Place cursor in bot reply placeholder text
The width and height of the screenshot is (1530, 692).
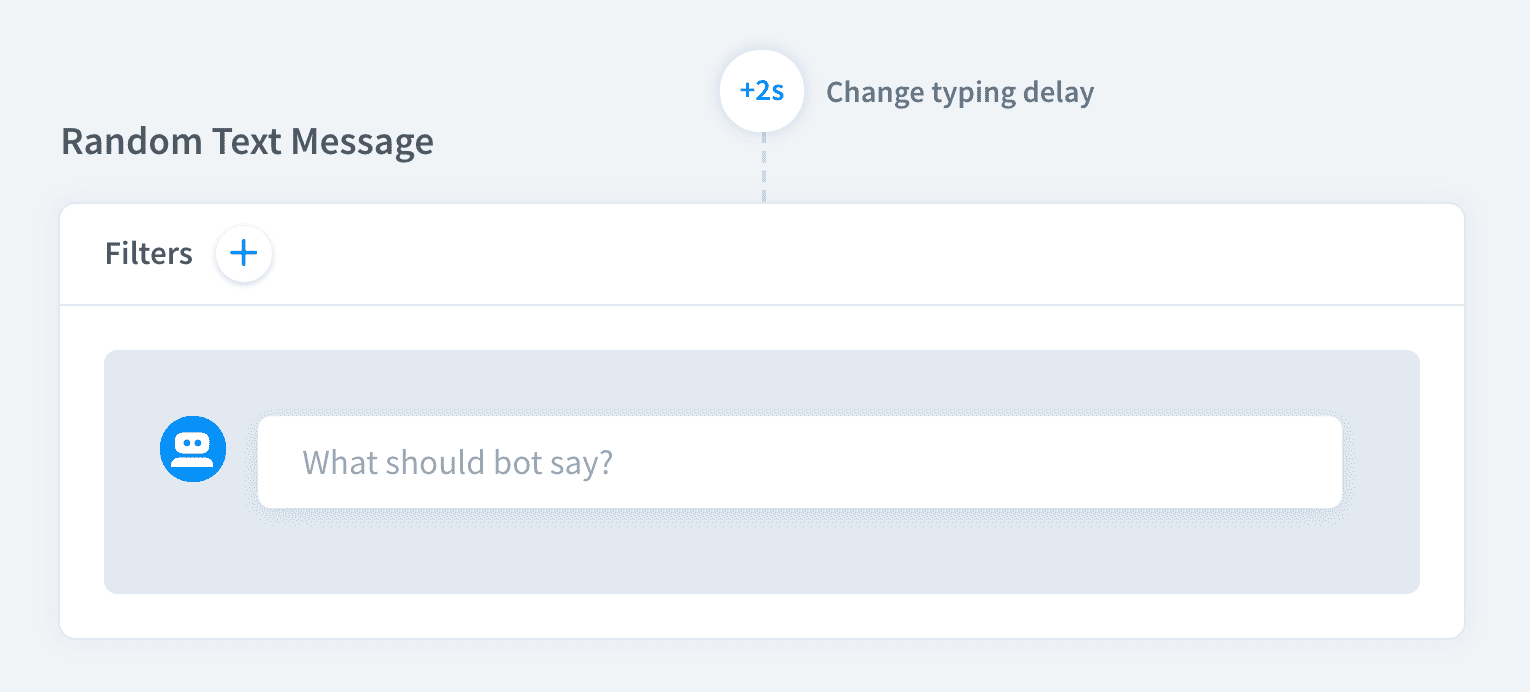tap(457, 463)
